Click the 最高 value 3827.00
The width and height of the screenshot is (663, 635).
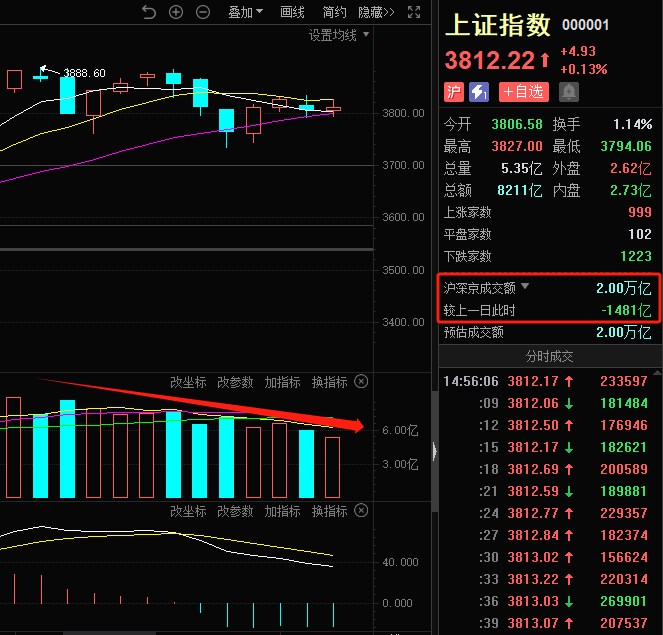(x=517, y=146)
